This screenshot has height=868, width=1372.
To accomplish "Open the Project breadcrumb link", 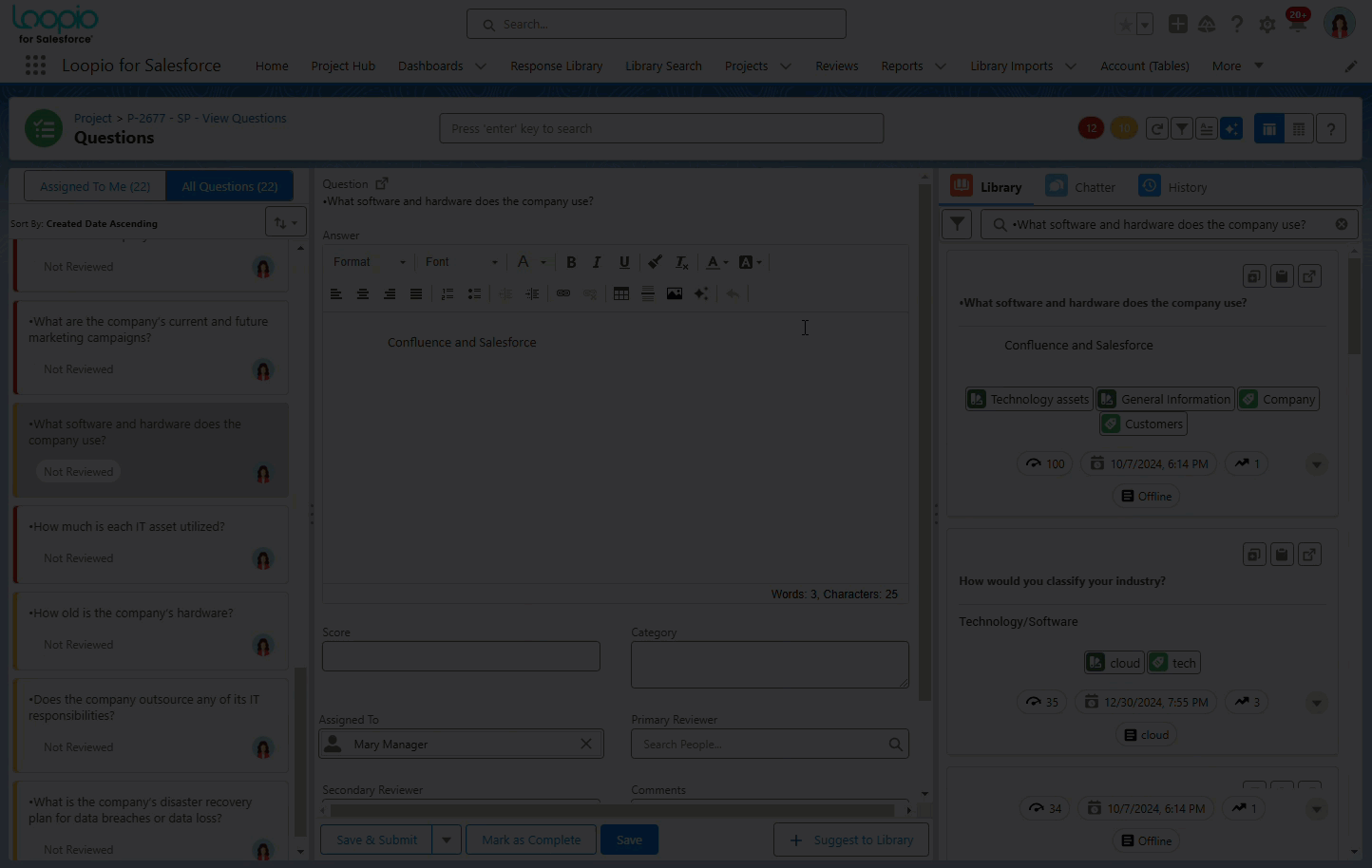I will tap(93, 118).
